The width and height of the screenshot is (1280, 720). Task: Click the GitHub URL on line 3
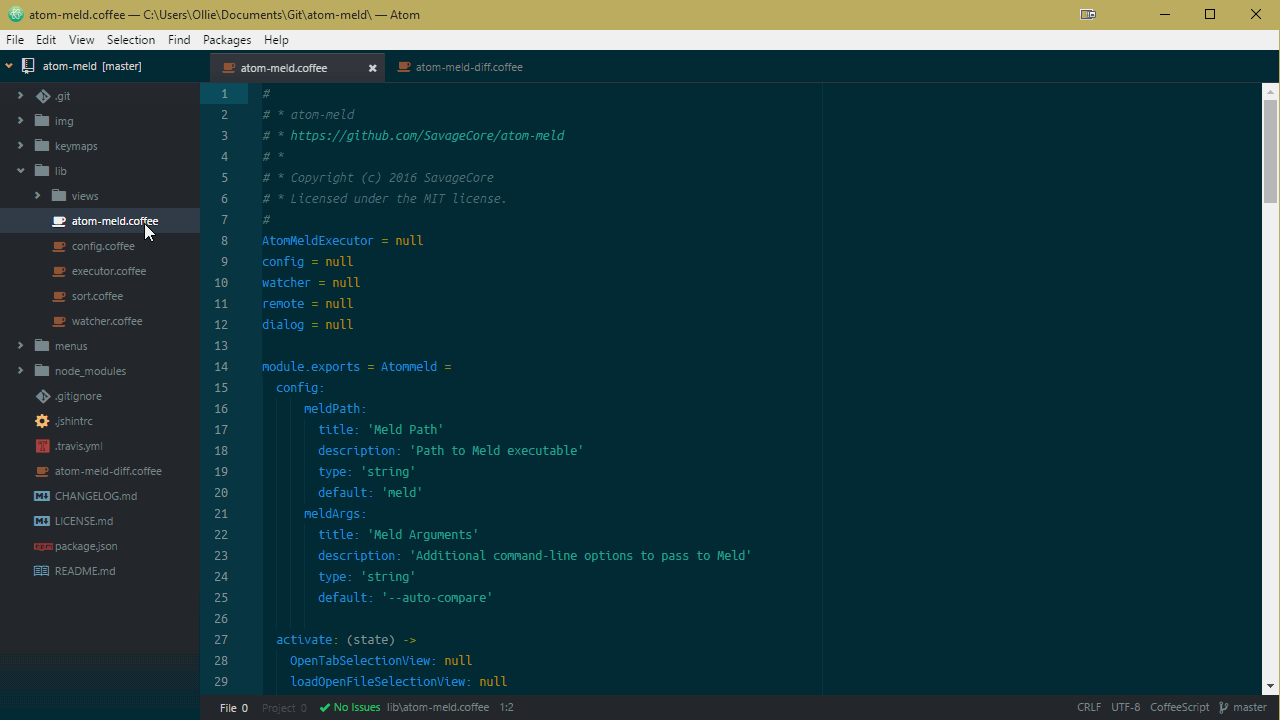427,136
